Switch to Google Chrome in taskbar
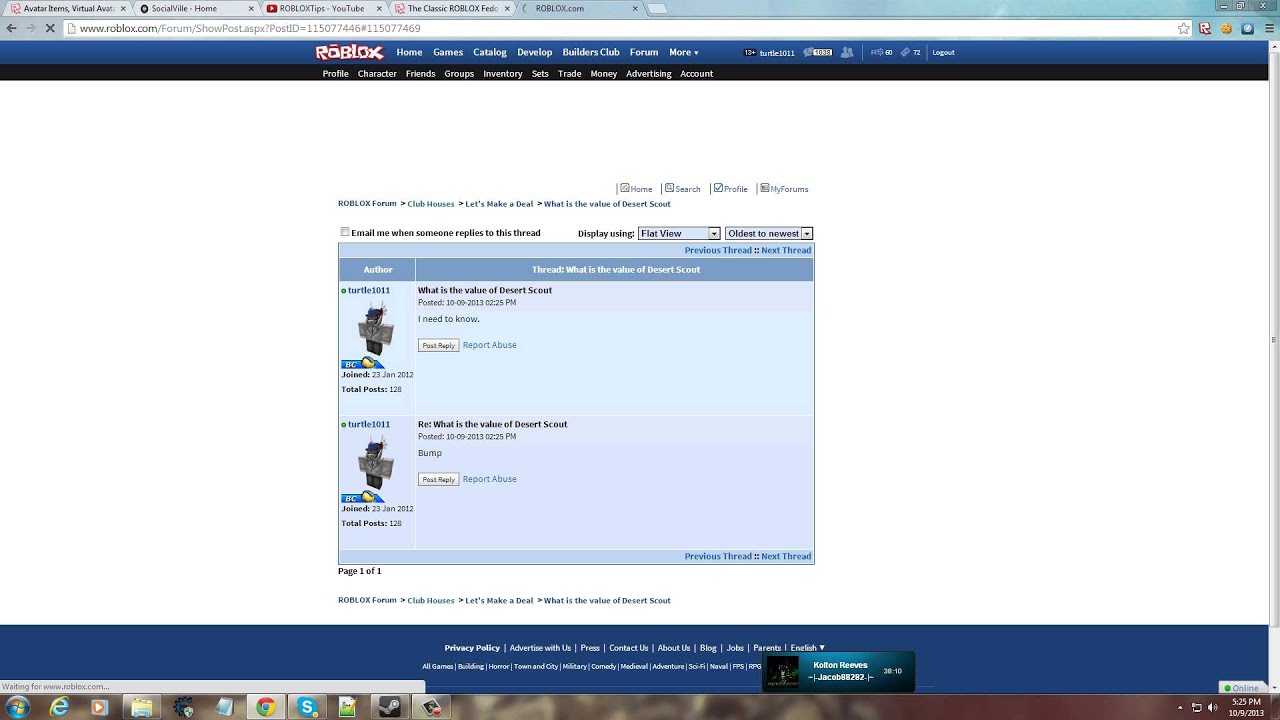The image size is (1280, 720). [x=265, y=707]
